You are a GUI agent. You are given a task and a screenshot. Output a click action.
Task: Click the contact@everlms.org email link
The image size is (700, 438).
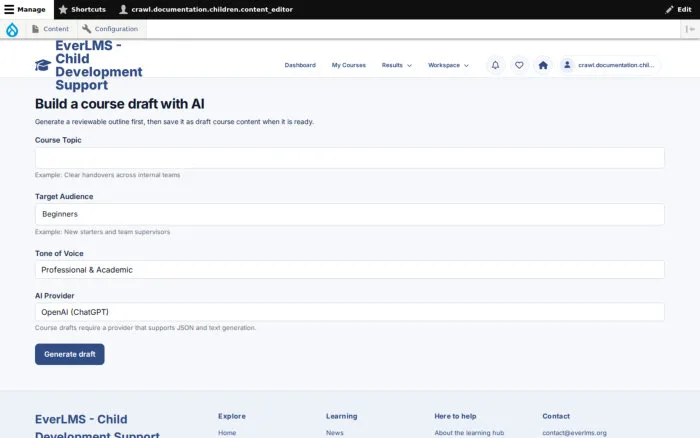click(575, 433)
